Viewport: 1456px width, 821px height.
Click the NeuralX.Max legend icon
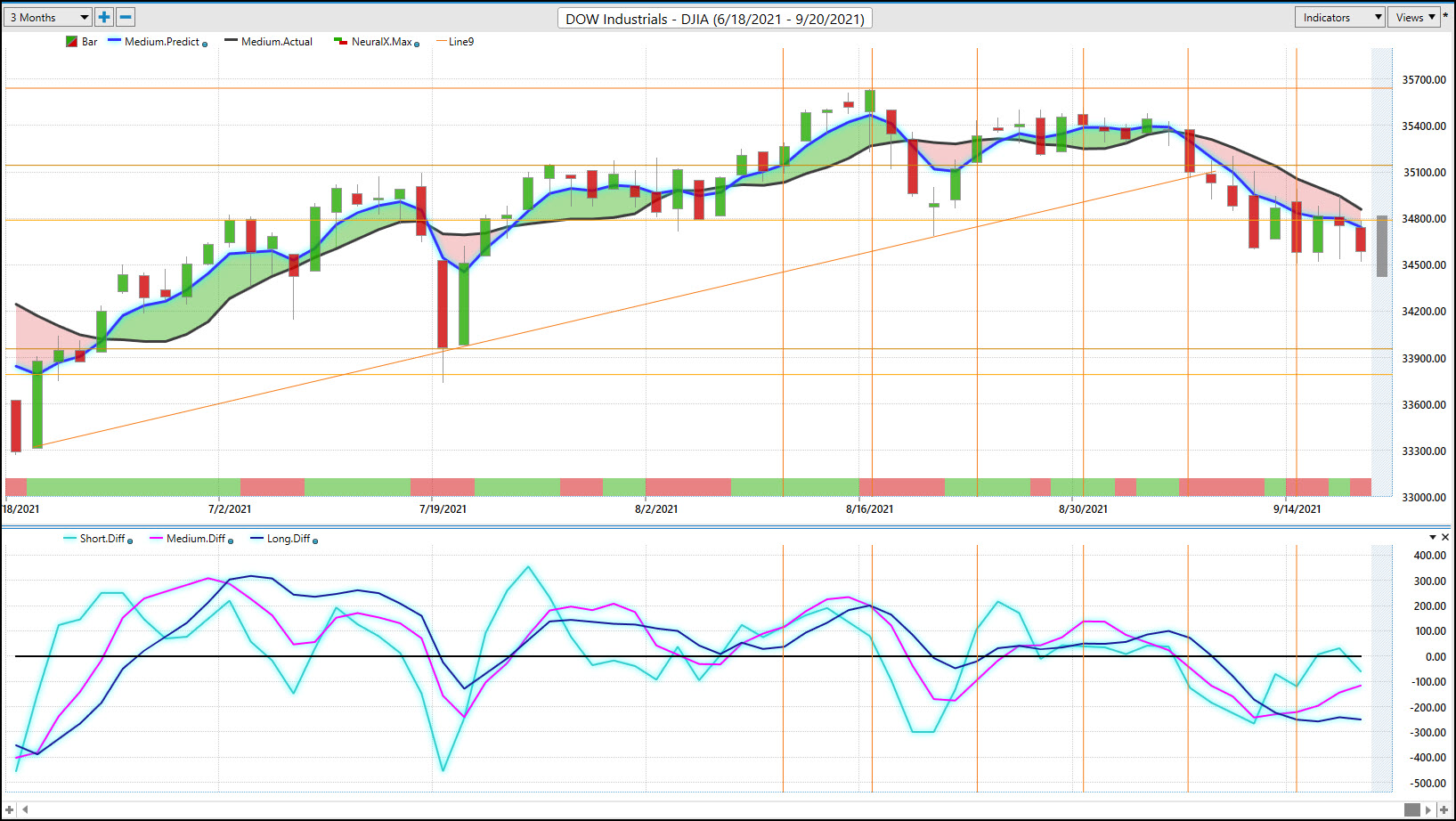click(340, 42)
